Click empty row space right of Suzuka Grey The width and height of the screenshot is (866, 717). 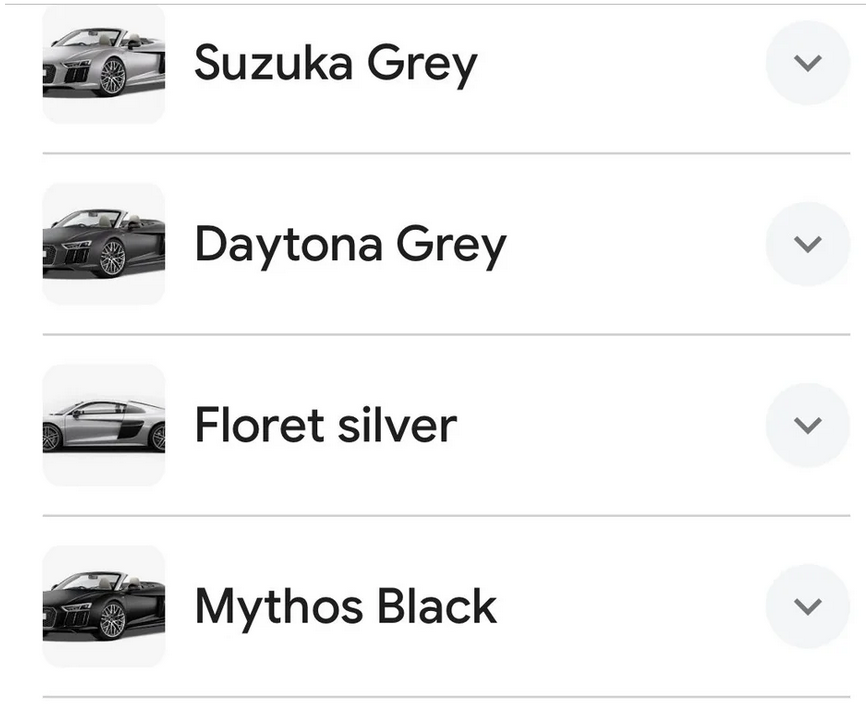coord(620,64)
